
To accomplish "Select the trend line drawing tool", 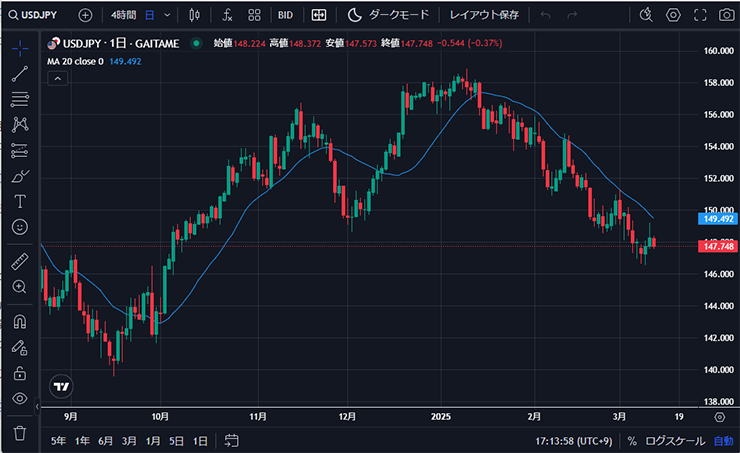I will (19, 73).
